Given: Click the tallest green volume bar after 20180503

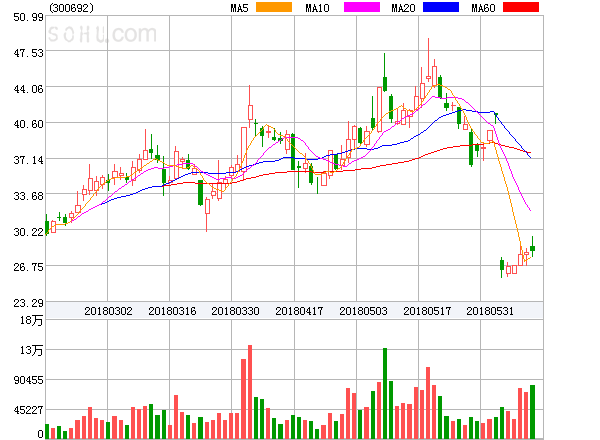Looking at the screenshot, I should pos(385,393).
